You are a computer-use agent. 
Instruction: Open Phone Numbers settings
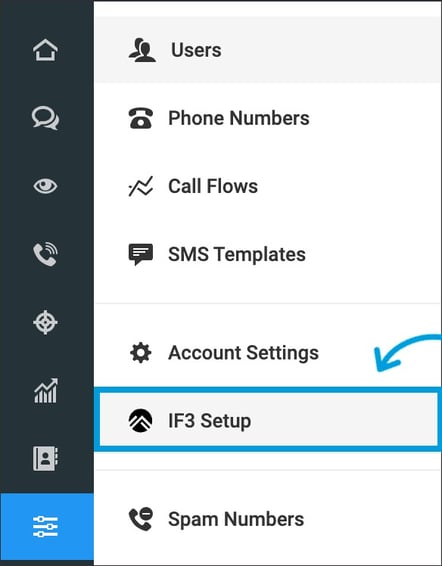coord(267,118)
